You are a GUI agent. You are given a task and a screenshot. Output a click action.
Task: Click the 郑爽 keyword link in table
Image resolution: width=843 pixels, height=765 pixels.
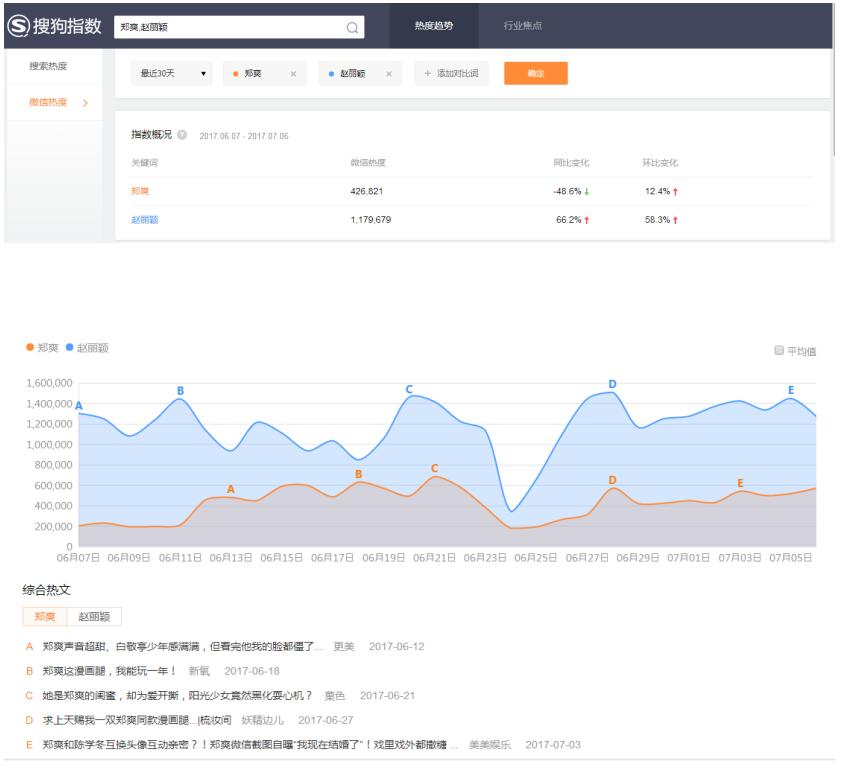[140, 191]
